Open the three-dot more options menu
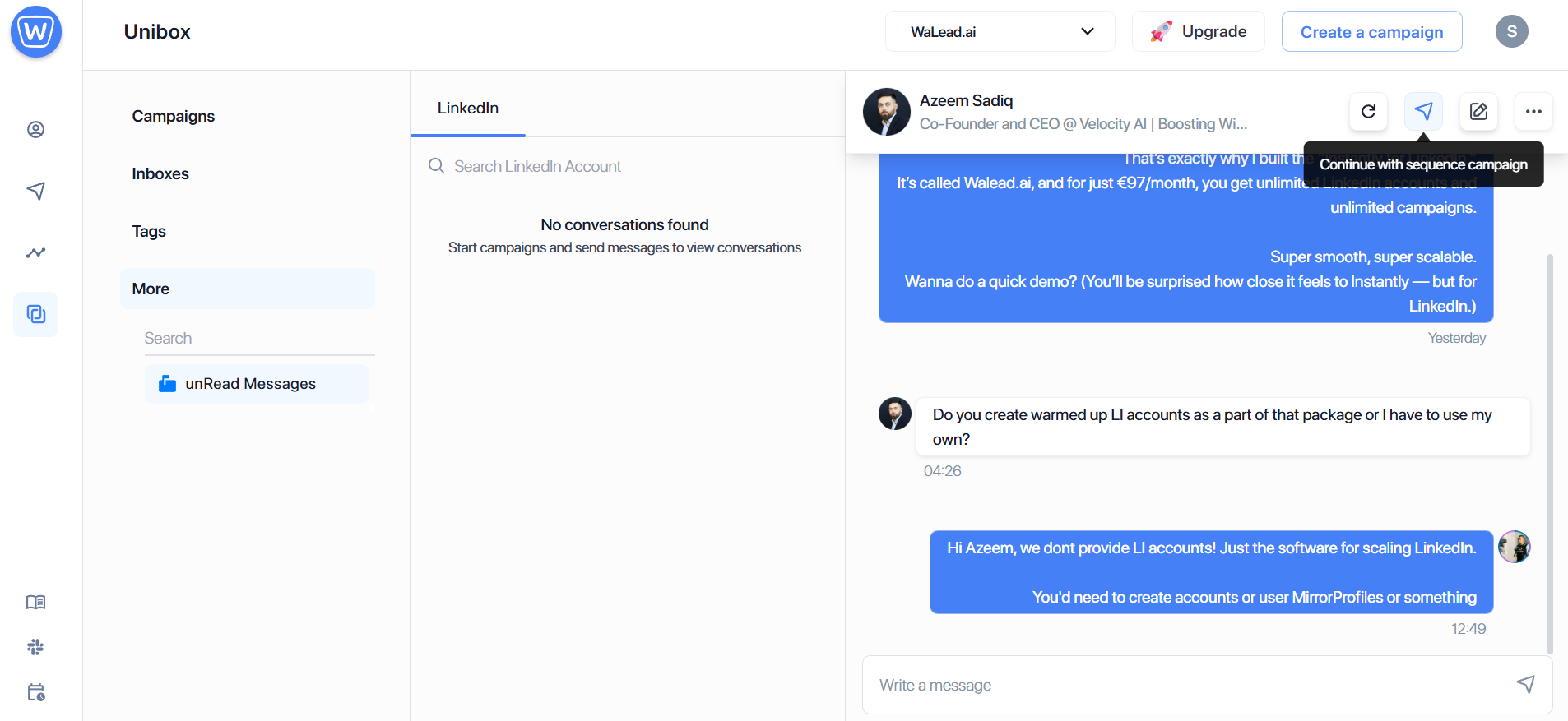Viewport: 1568px width, 721px height. point(1533,112)
